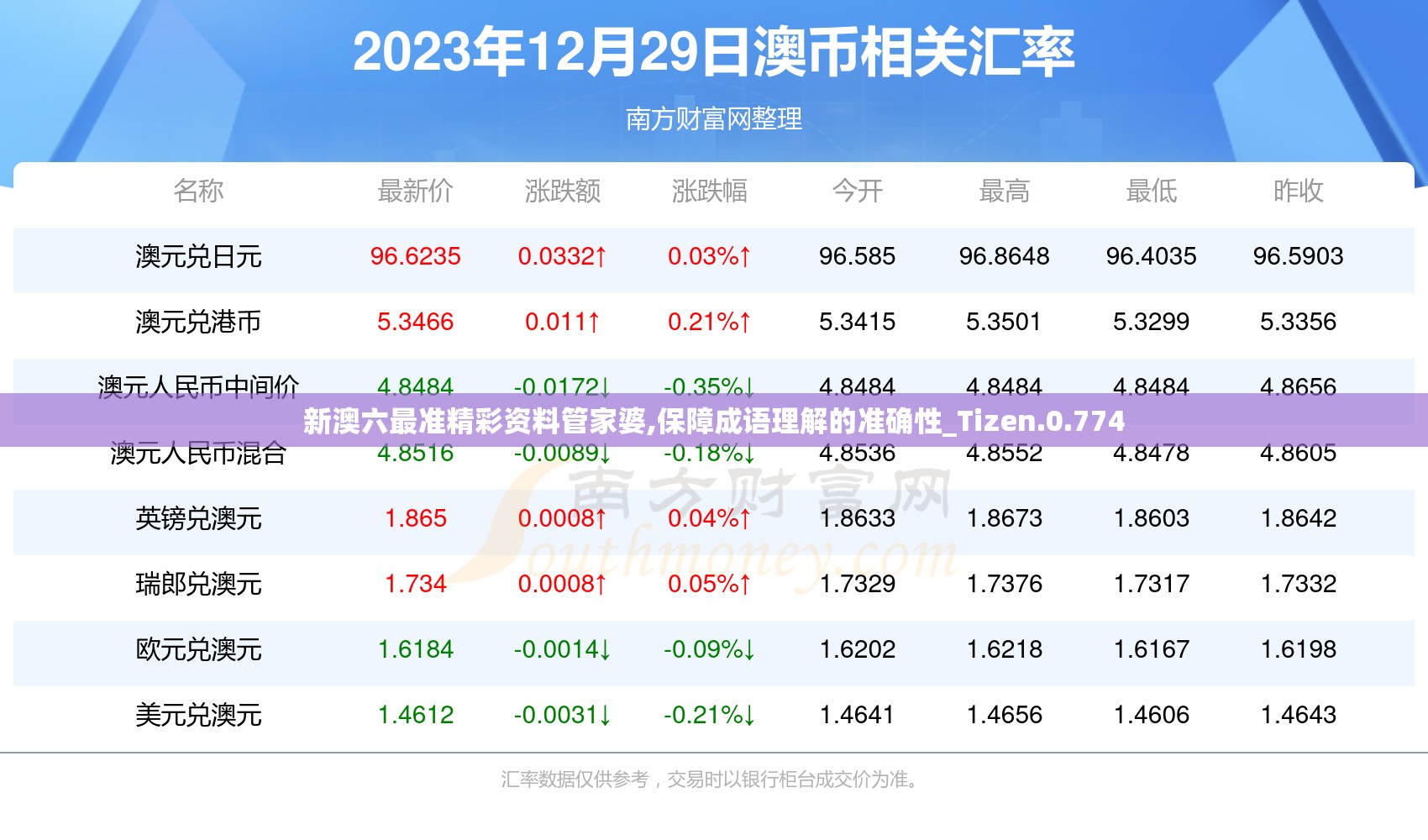Click the latest price 4.8516
1428x840 pixels.
click(416, 454)
